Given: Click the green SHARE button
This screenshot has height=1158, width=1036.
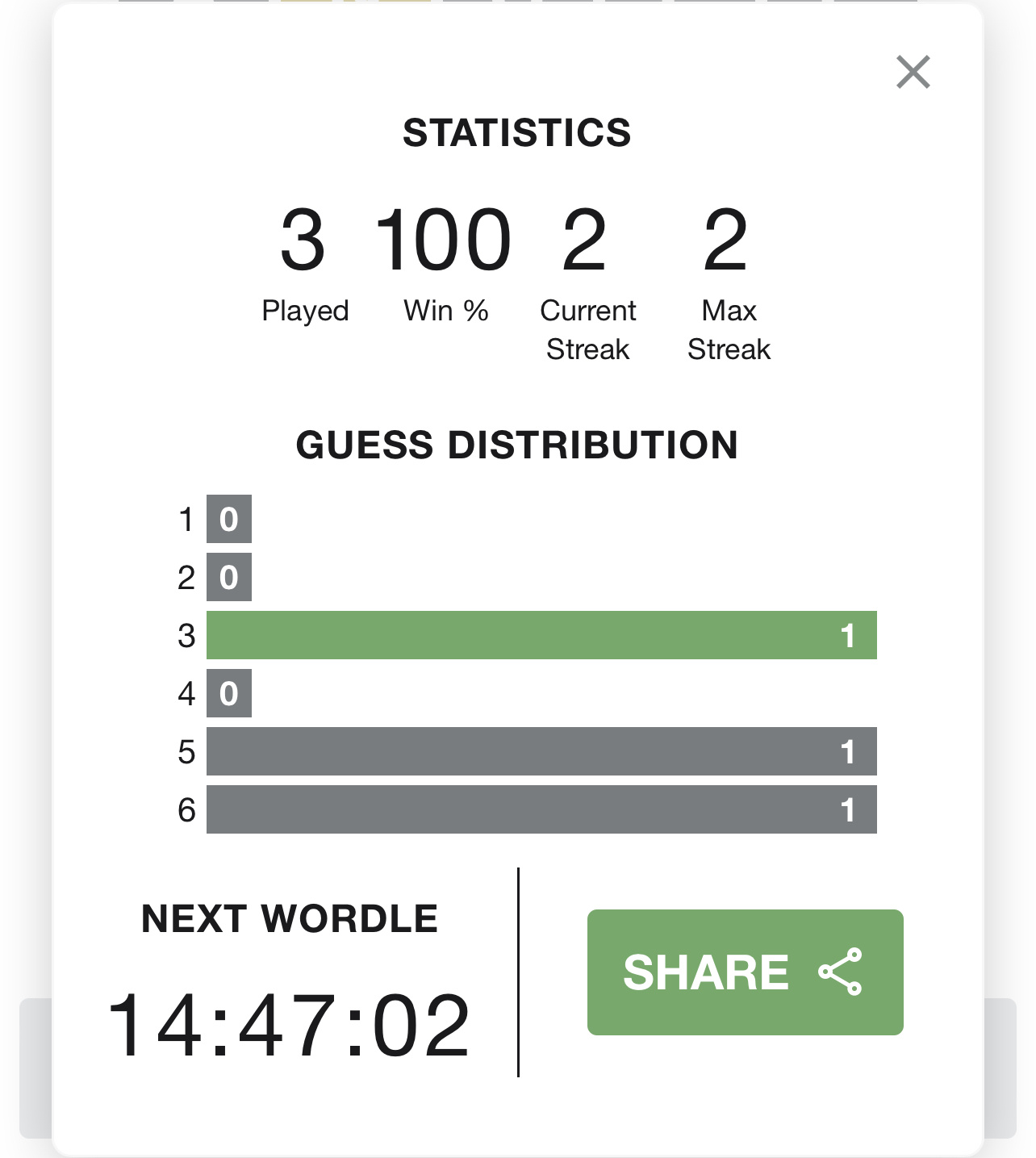Looking at the screenshot, I should pyautogui.click(x=745, y=972).
